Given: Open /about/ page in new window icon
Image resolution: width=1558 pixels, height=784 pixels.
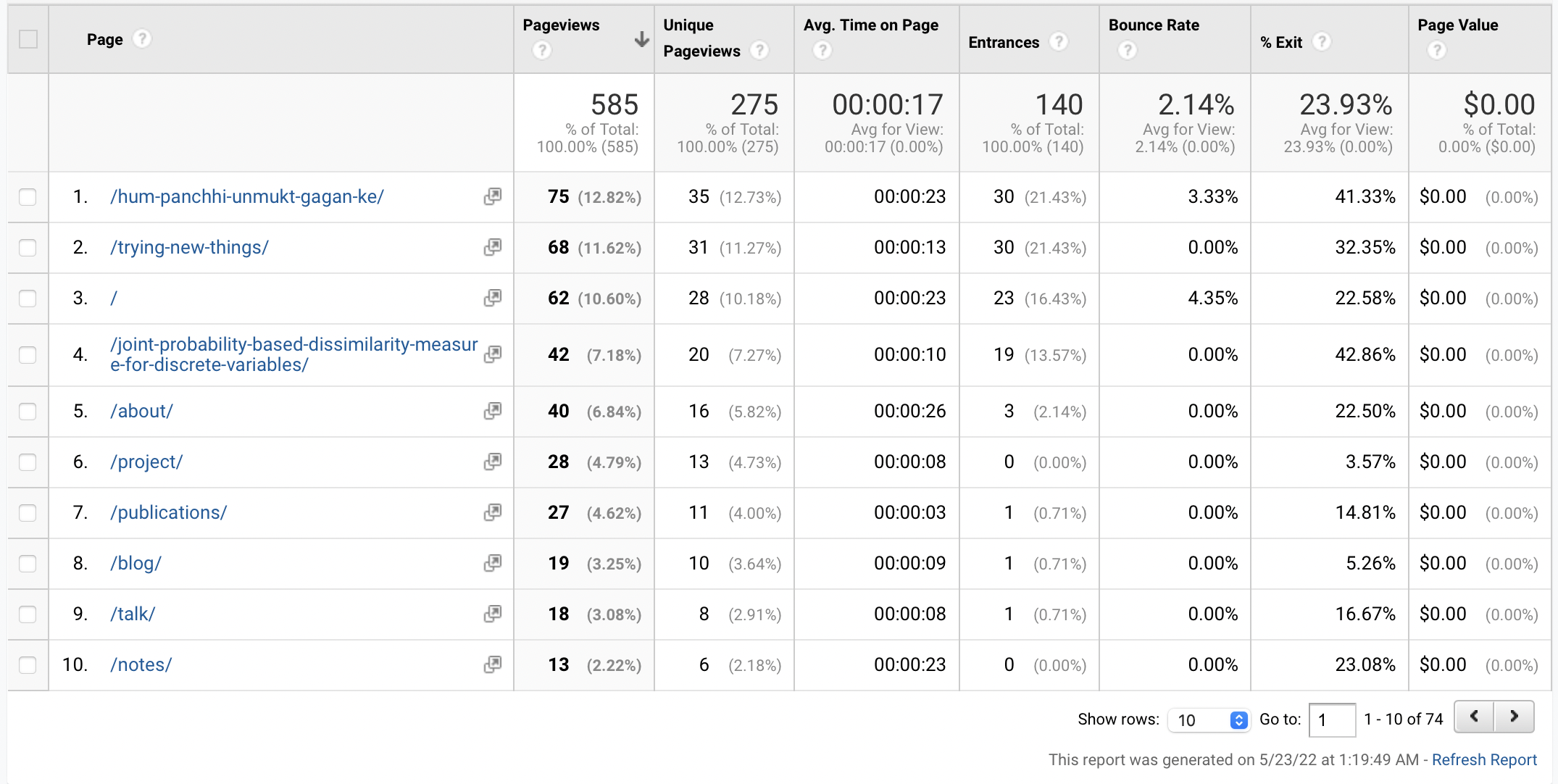Looking at the screenshot, I should click(x=493, y=411).
